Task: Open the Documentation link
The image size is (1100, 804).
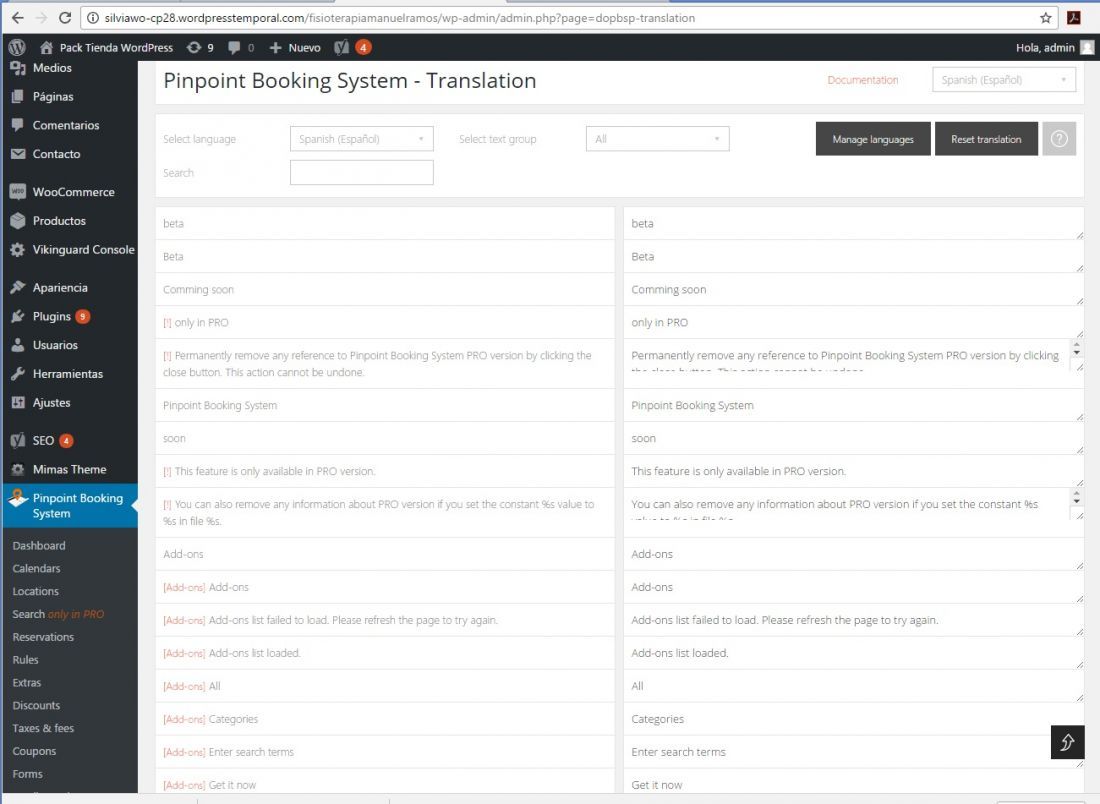Action: coord(862,80)
